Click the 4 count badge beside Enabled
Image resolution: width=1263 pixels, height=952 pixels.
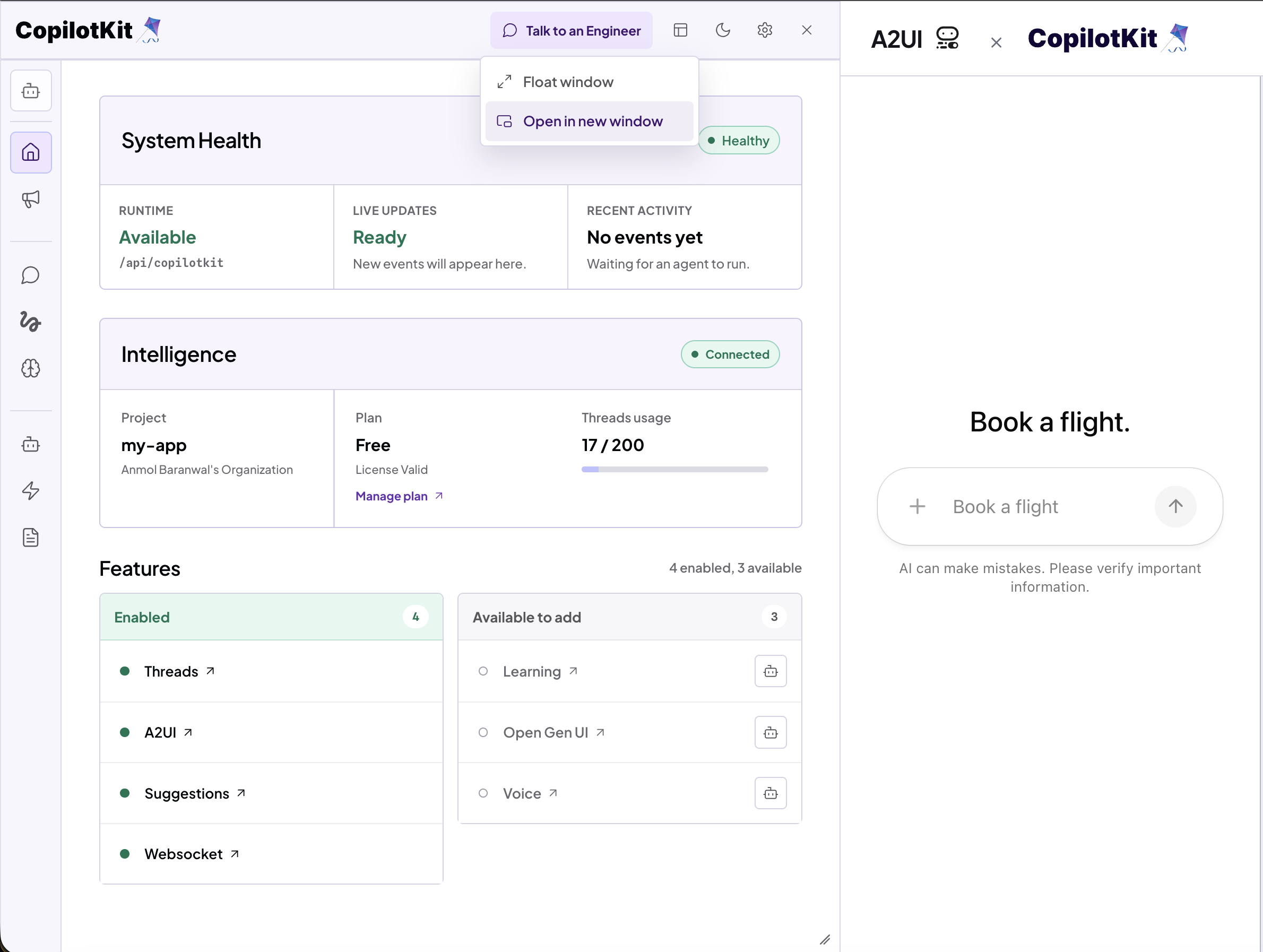[x=415, y=617]
